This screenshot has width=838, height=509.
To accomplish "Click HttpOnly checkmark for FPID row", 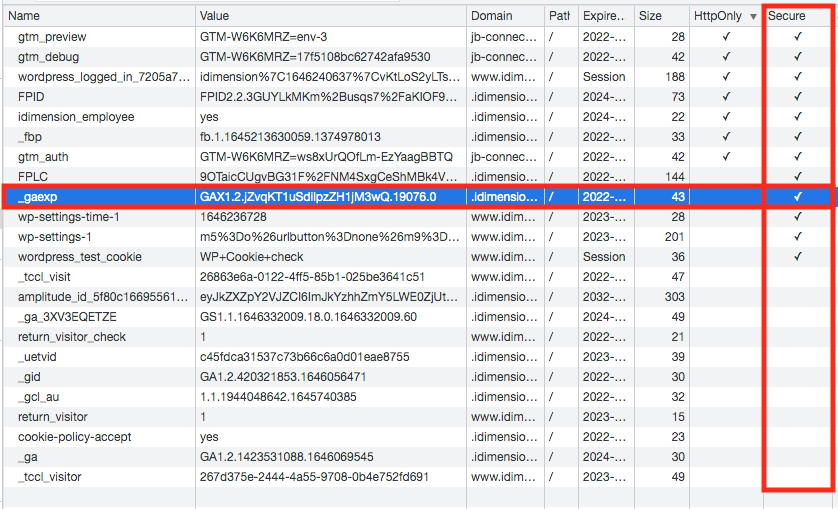I will [726, 97].
